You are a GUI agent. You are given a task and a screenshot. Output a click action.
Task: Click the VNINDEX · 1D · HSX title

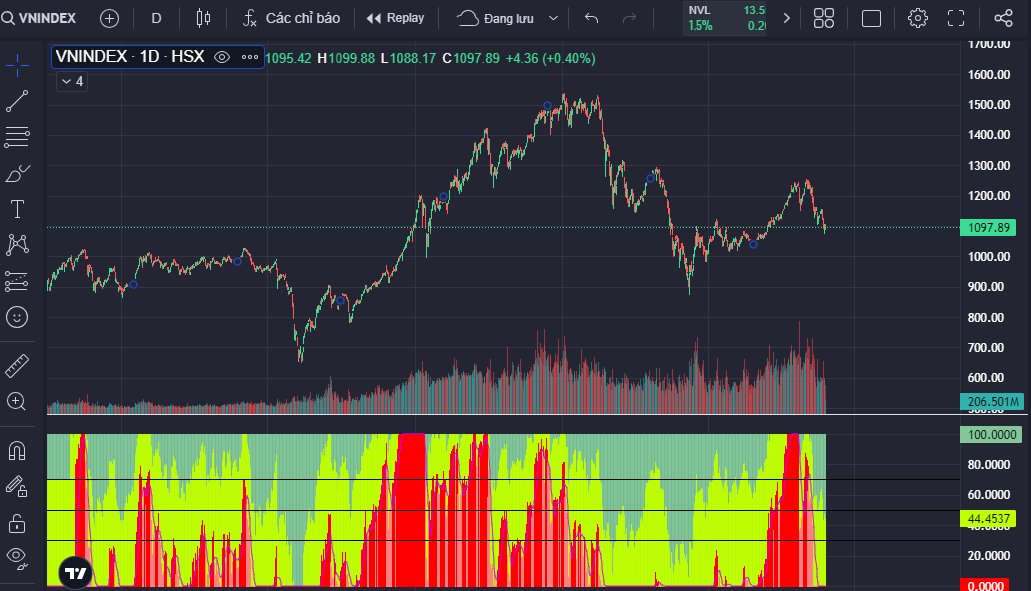click(130, 57)
